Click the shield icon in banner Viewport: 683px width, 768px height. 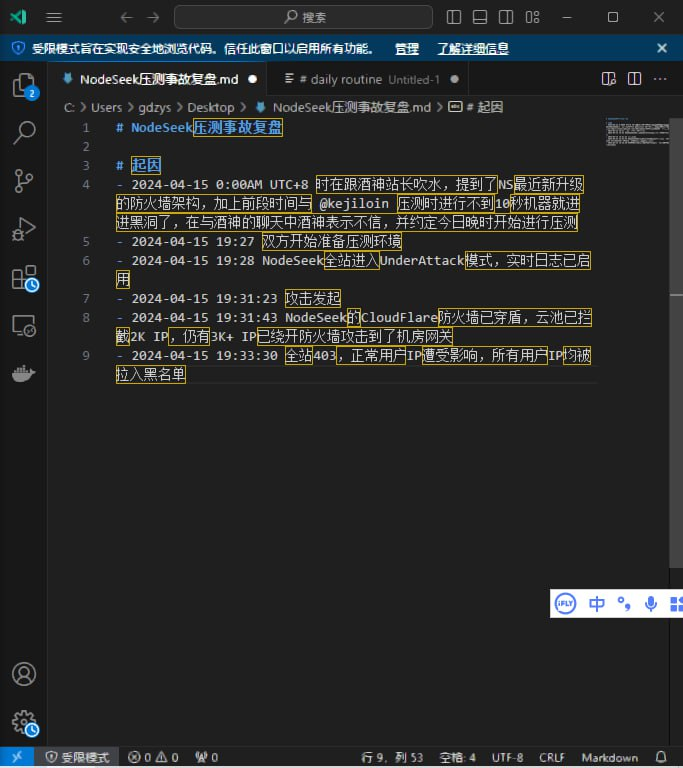tap(18, 48)
